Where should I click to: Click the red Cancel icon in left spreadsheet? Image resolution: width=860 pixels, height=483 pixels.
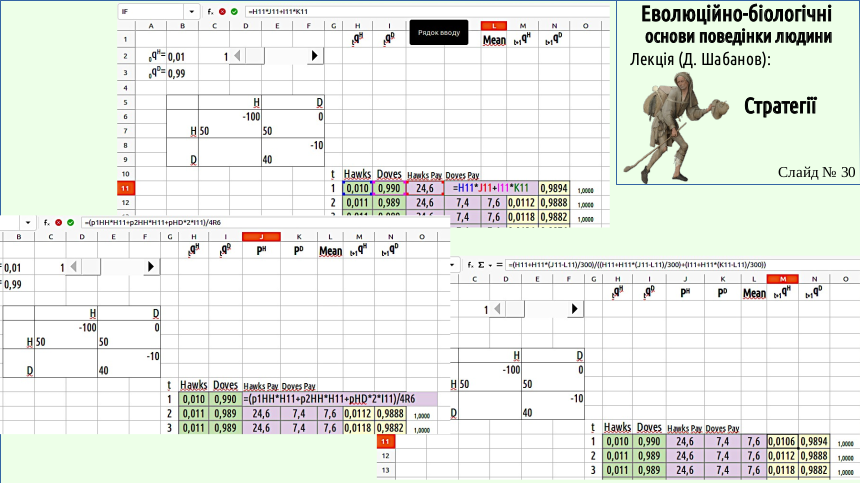[58, 222]
